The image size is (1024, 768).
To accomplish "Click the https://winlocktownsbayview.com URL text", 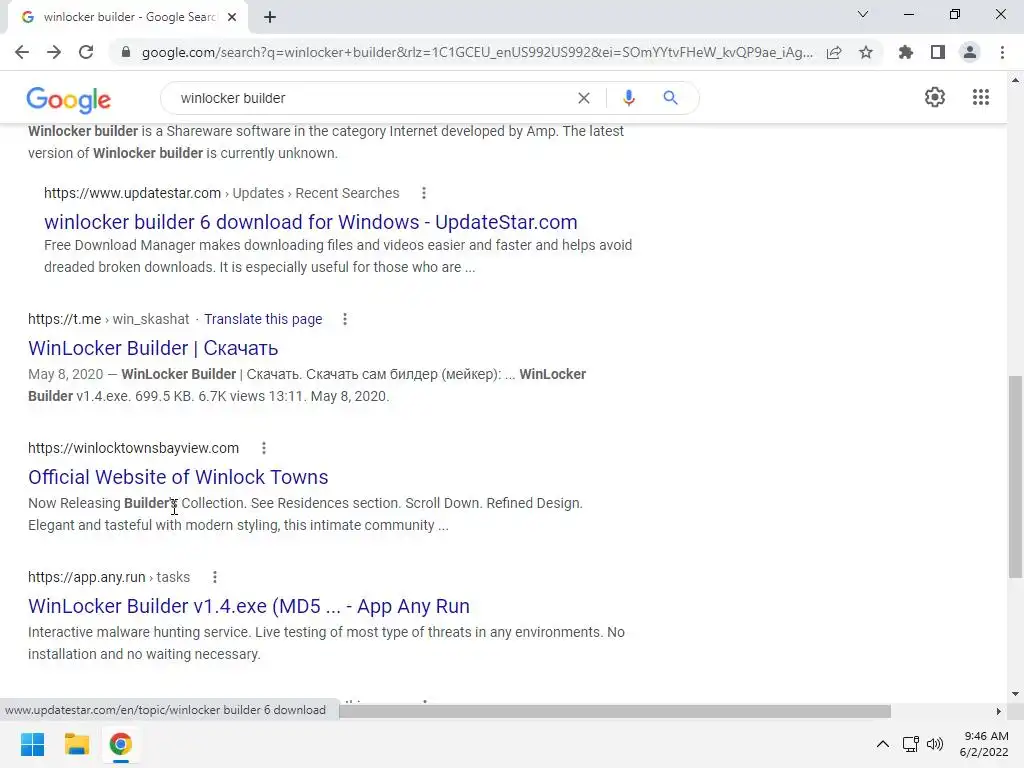I will click(133, 448).
